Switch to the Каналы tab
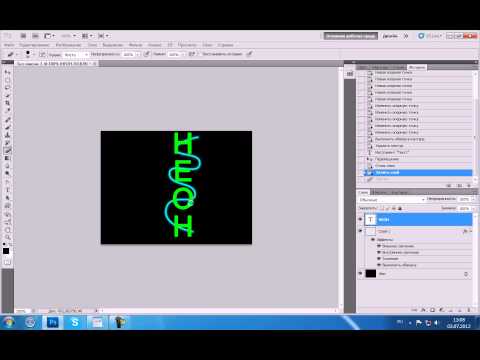 pyautogui.click(x=379, y=192)
